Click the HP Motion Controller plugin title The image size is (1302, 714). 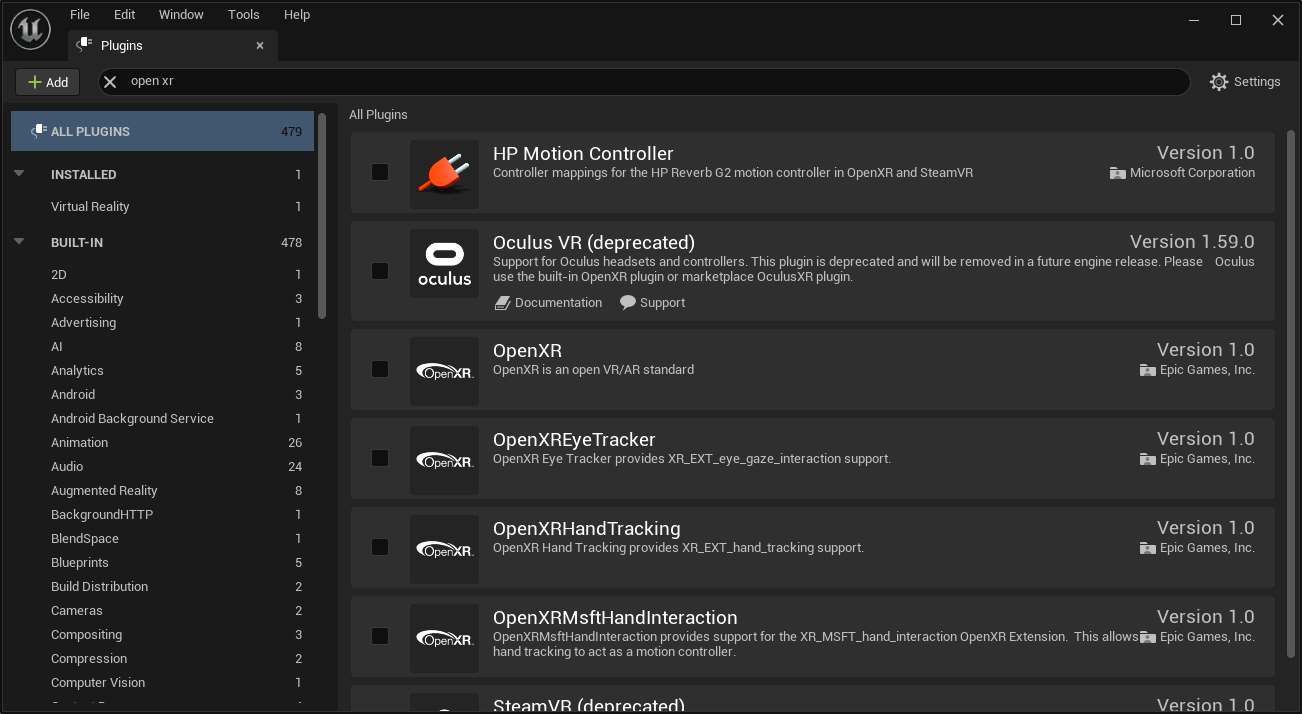click(583, 154)
